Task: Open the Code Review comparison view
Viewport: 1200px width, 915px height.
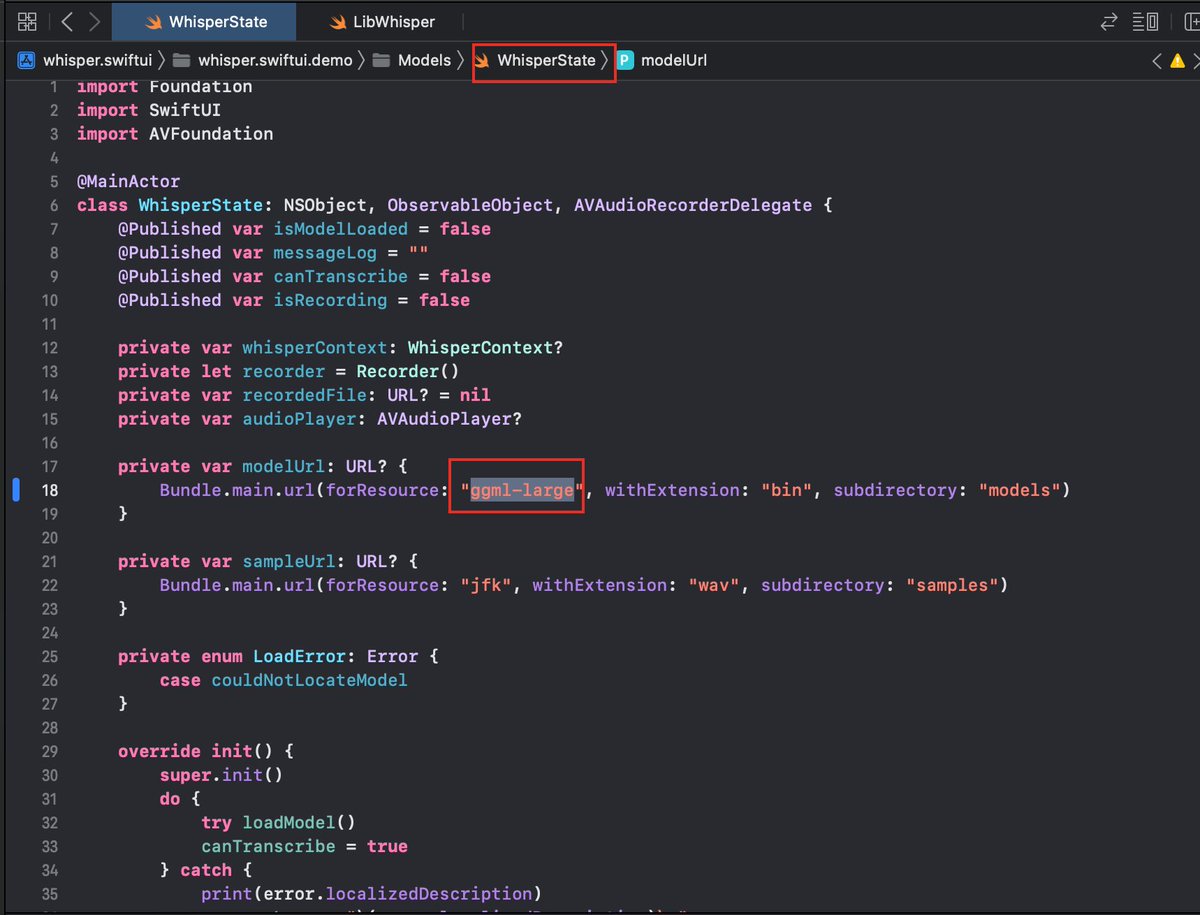Action: 1110,20
